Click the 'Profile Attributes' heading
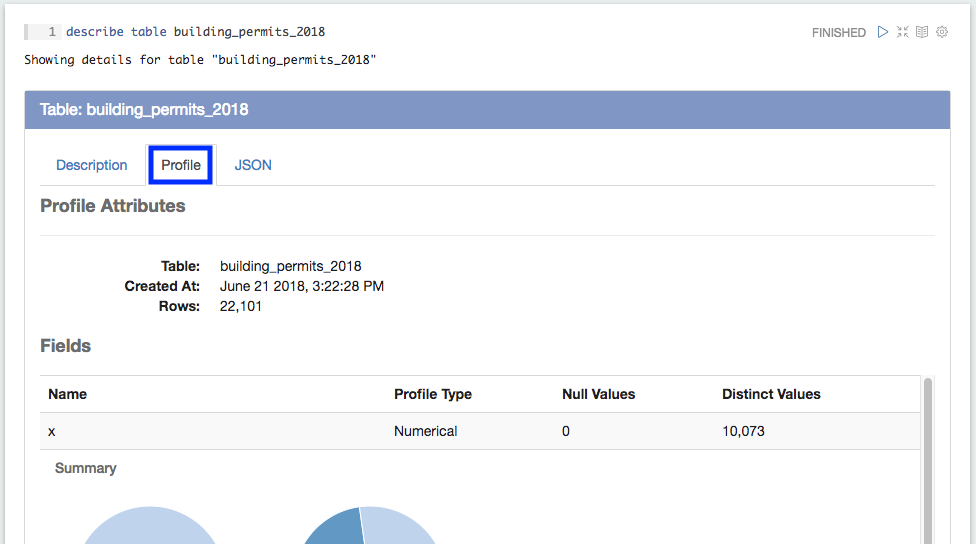Image resolution: width=976 pixels, height=544 pixels. pyautogui.click(x=113, y=206)
